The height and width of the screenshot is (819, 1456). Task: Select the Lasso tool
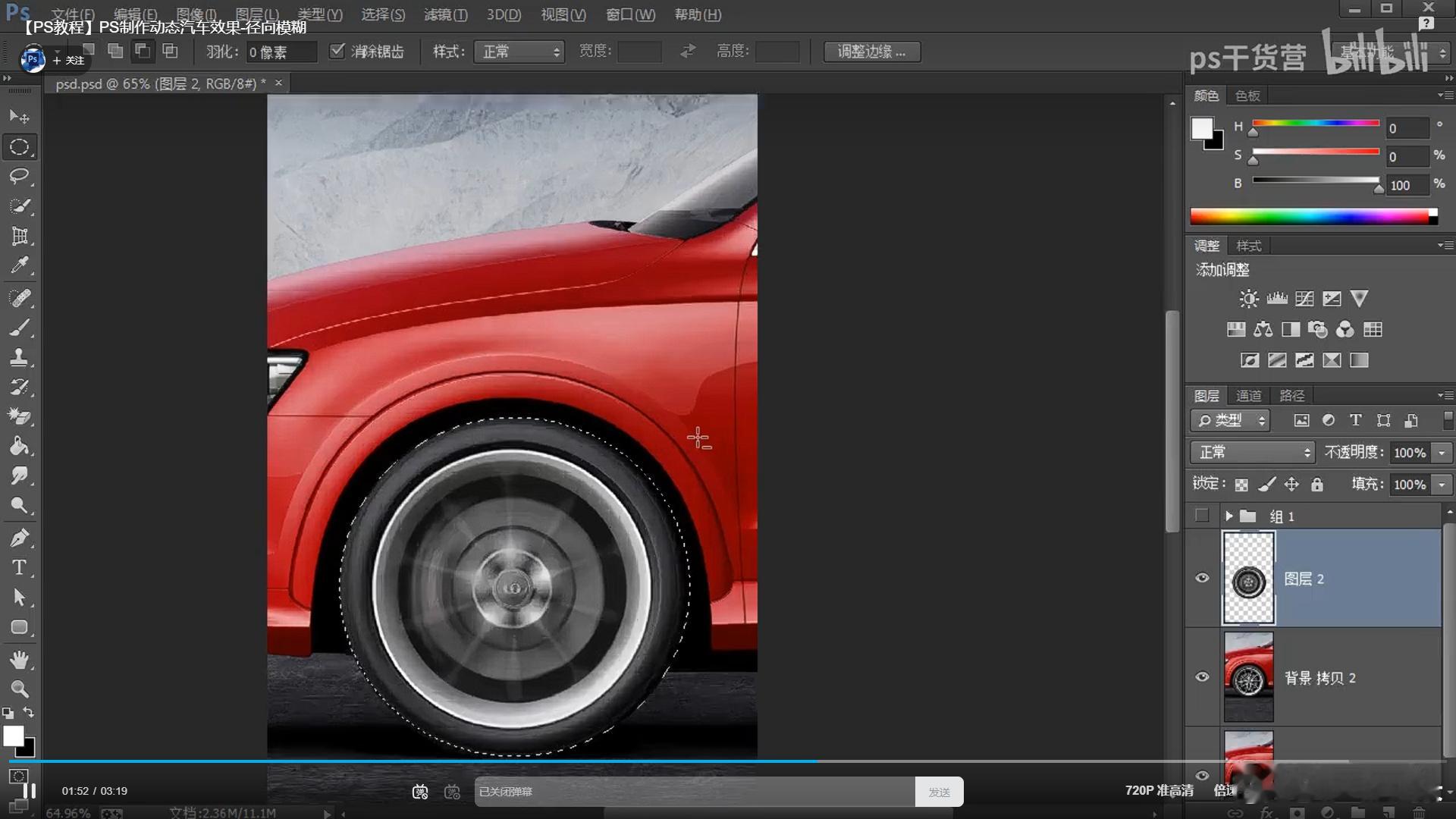[20, 177]
